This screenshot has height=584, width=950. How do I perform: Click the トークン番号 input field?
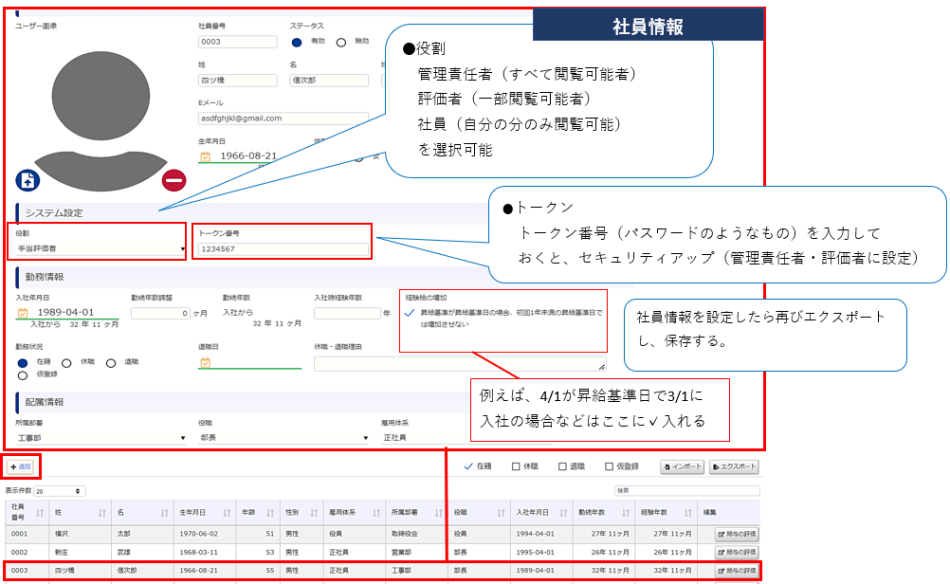point(282,249)
